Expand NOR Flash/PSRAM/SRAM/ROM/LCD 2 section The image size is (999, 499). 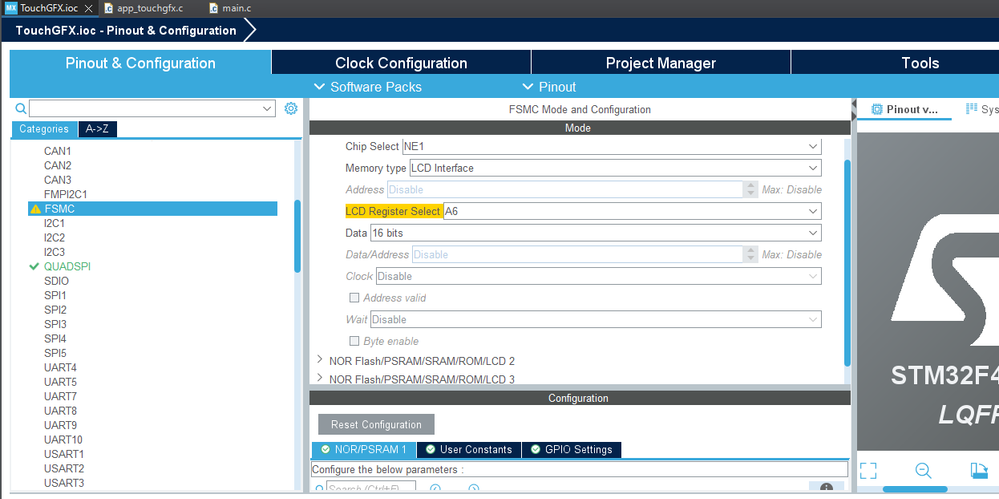(320, 360)
